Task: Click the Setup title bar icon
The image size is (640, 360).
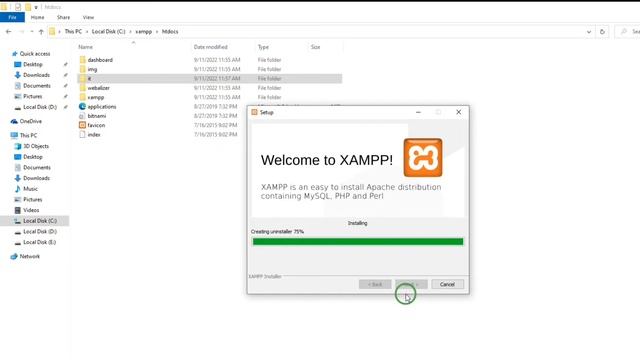Action: [254, 112]
